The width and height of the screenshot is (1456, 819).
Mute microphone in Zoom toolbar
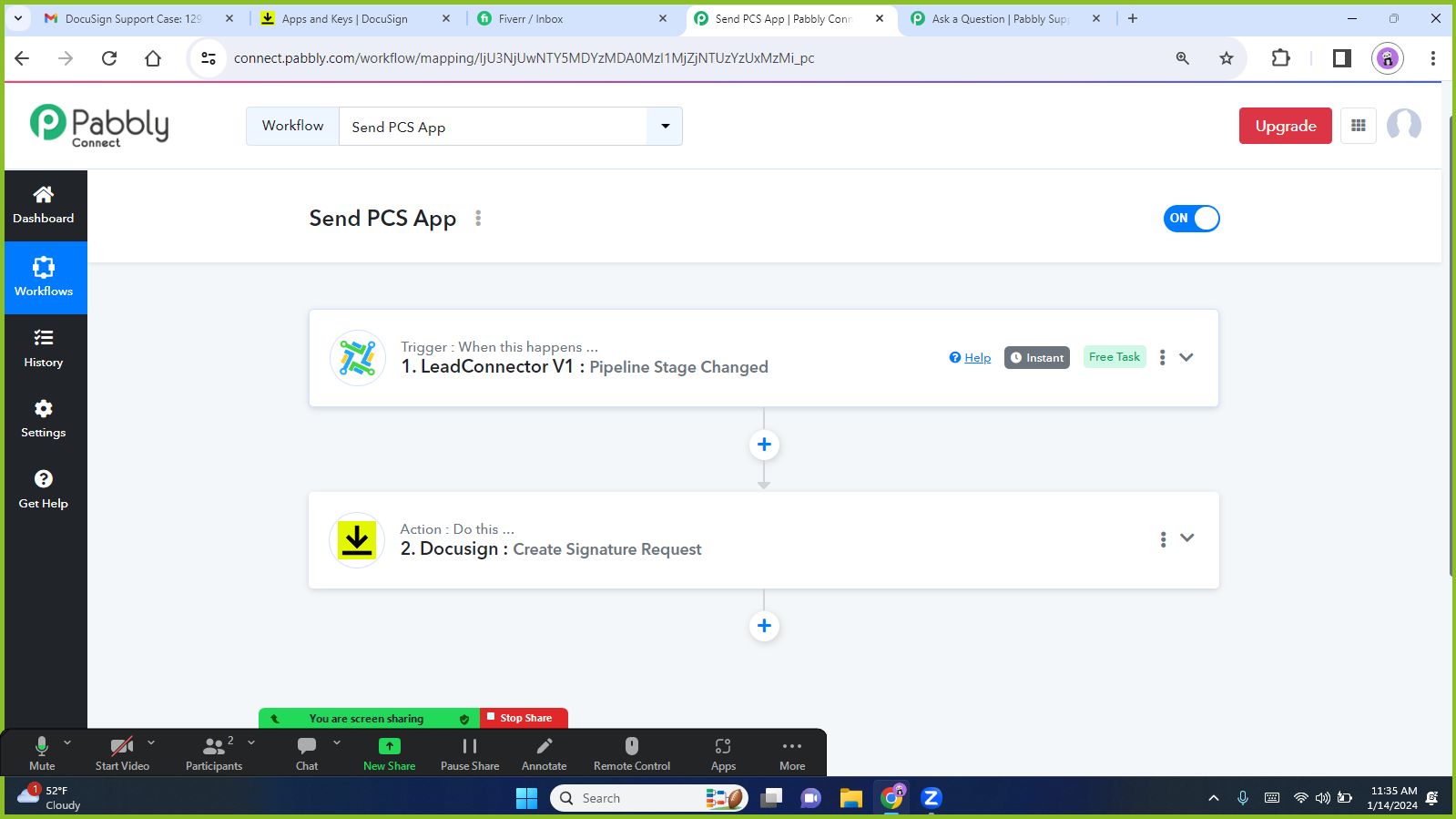[x=42, y=753]
